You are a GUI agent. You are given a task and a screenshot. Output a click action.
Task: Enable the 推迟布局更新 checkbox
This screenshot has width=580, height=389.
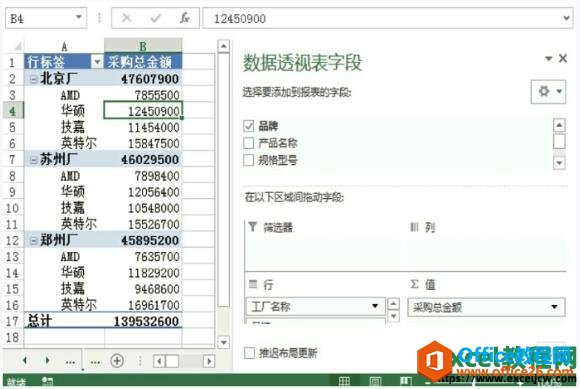[x=249, y=353]
